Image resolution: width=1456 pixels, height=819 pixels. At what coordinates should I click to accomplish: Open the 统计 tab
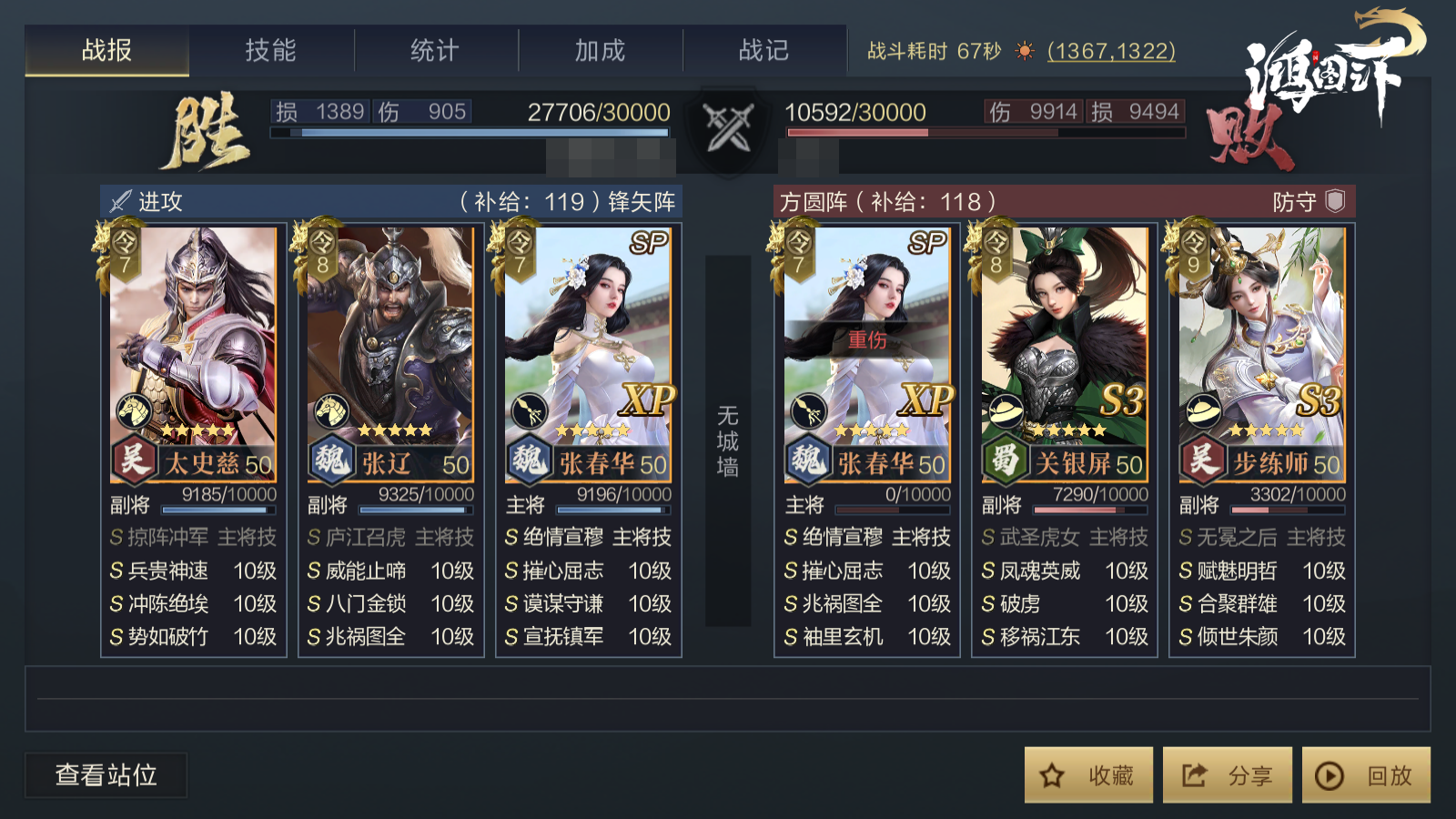pyautogui.click(x=435, y=50)
